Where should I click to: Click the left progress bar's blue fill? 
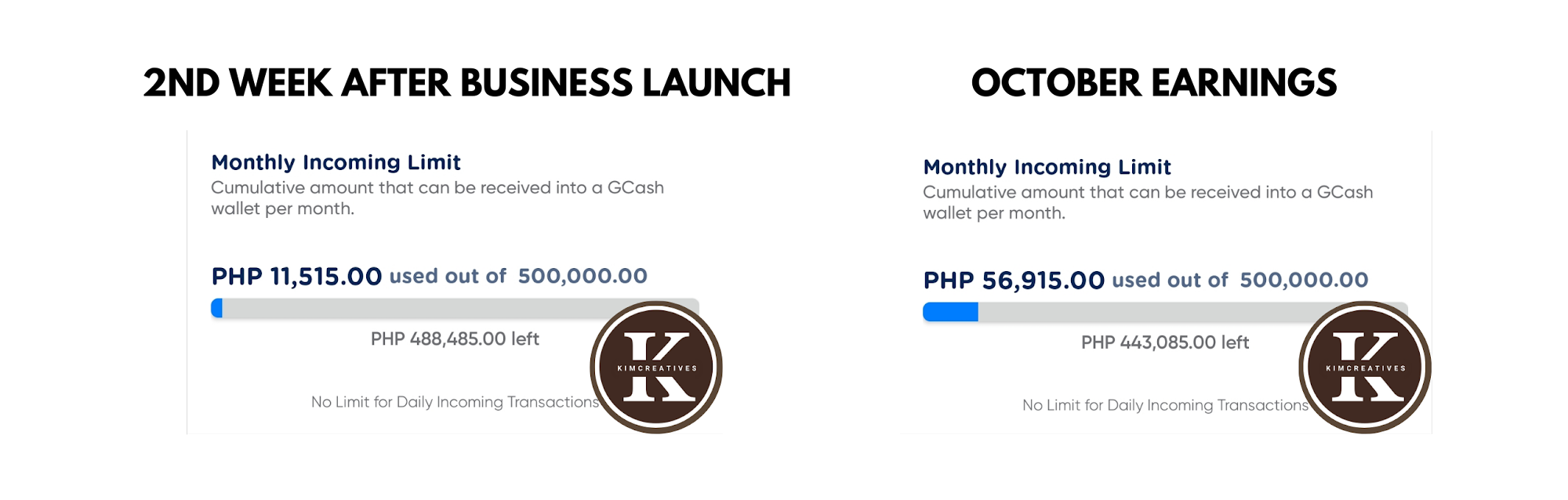tap(217, 308)
